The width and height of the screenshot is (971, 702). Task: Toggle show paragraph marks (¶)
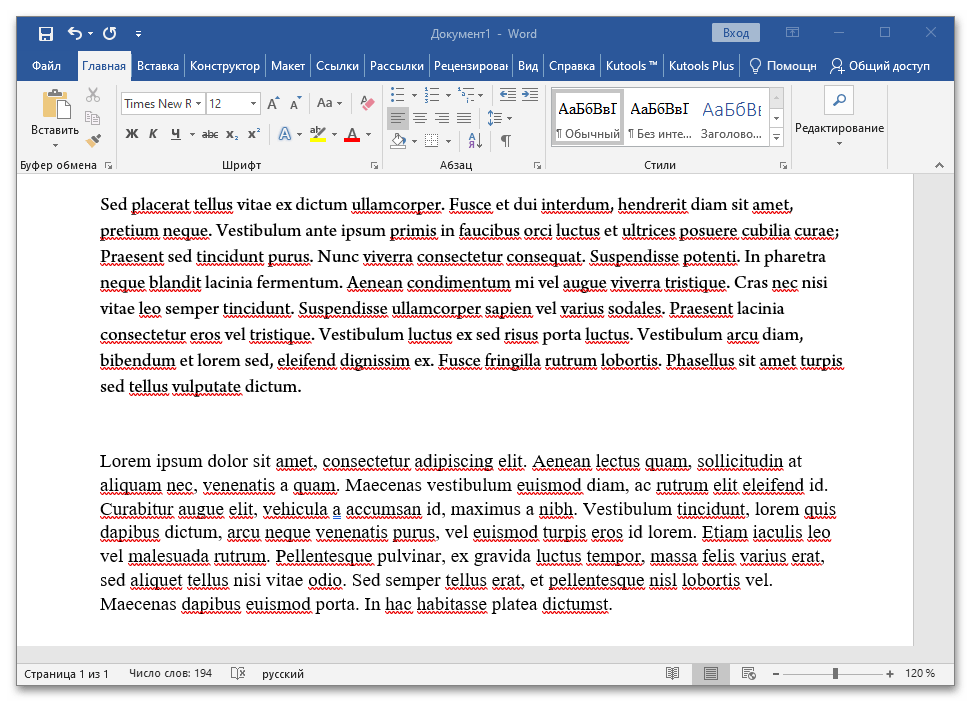coord(506,141)
